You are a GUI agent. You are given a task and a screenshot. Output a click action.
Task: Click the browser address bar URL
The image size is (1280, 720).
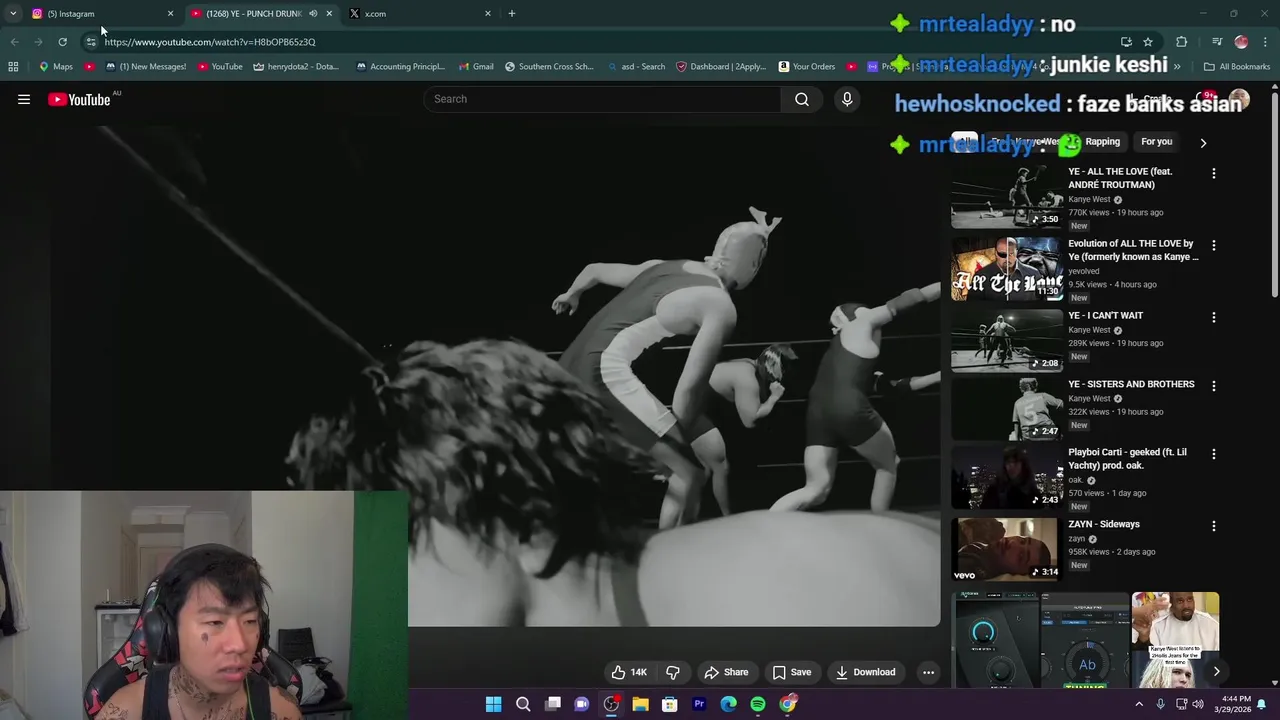[x=210, y=42]
